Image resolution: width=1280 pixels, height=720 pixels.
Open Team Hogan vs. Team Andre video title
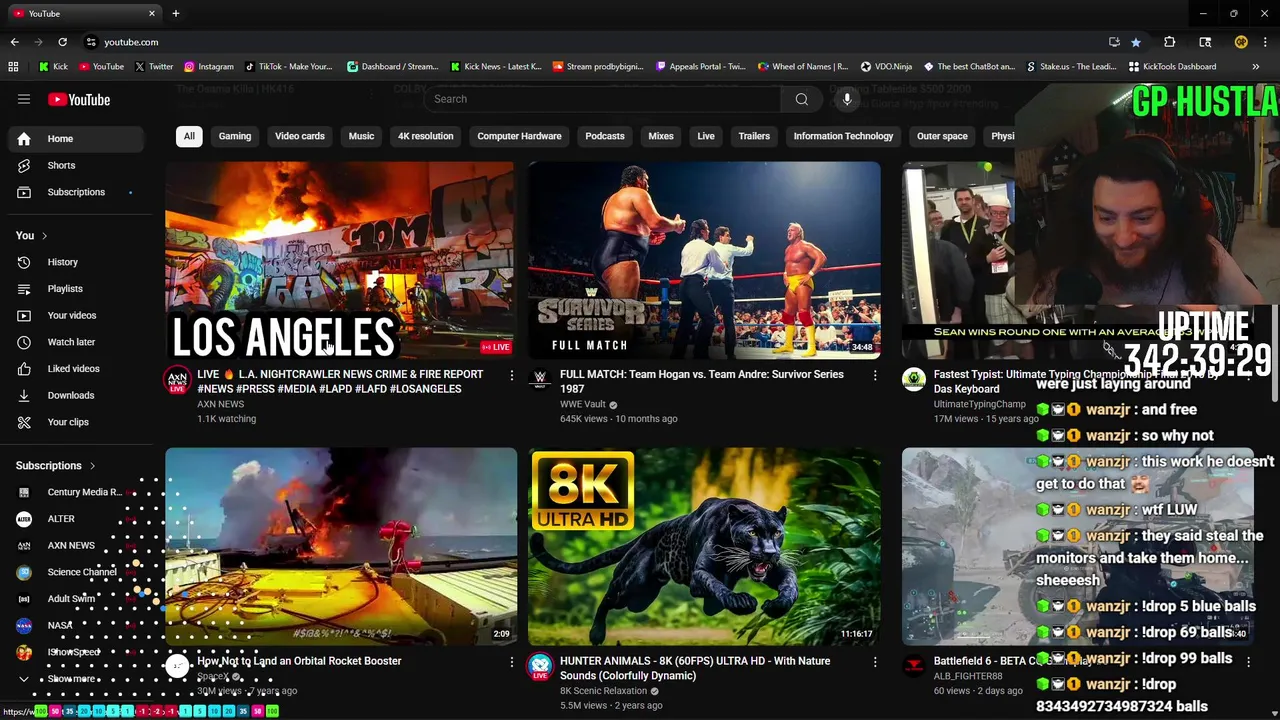pos(702,381)
